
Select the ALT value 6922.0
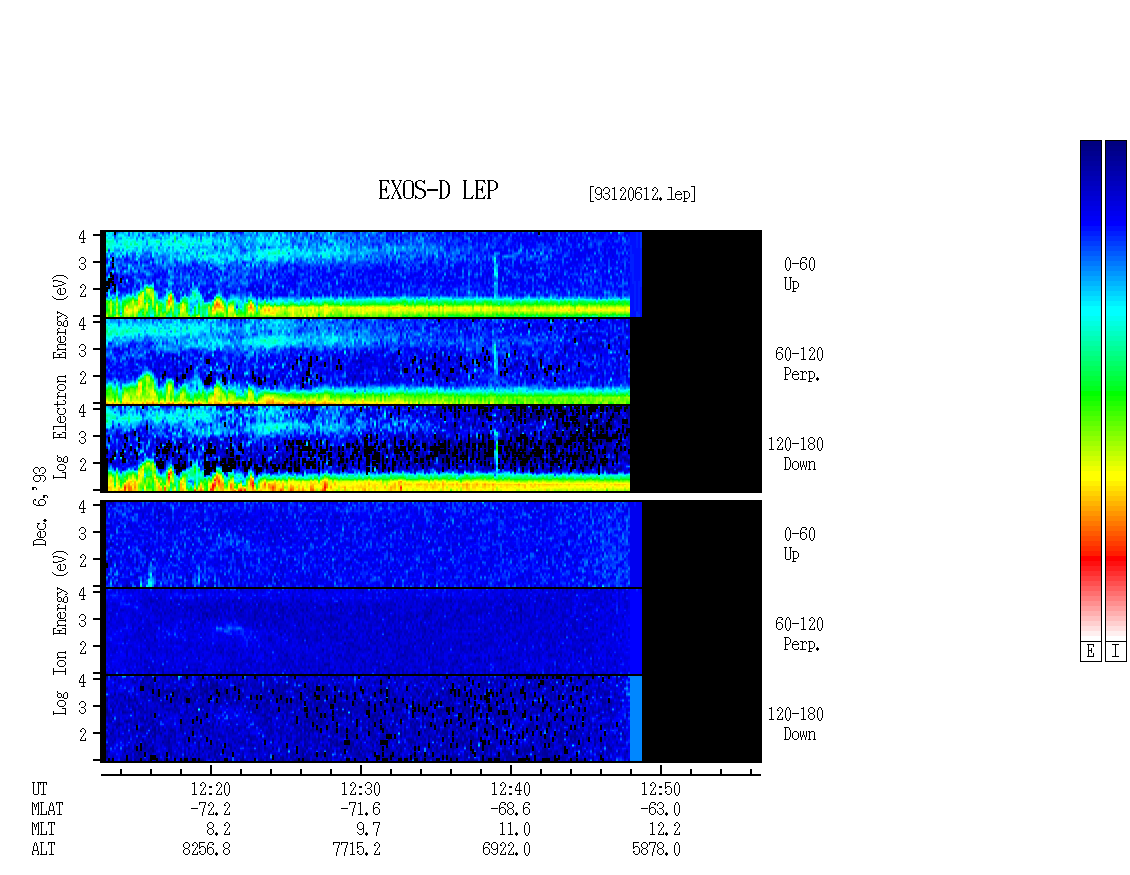507,850
